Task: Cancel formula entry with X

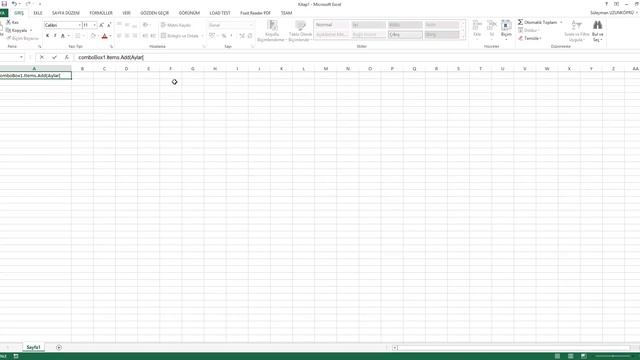Action: click(42, 58)
